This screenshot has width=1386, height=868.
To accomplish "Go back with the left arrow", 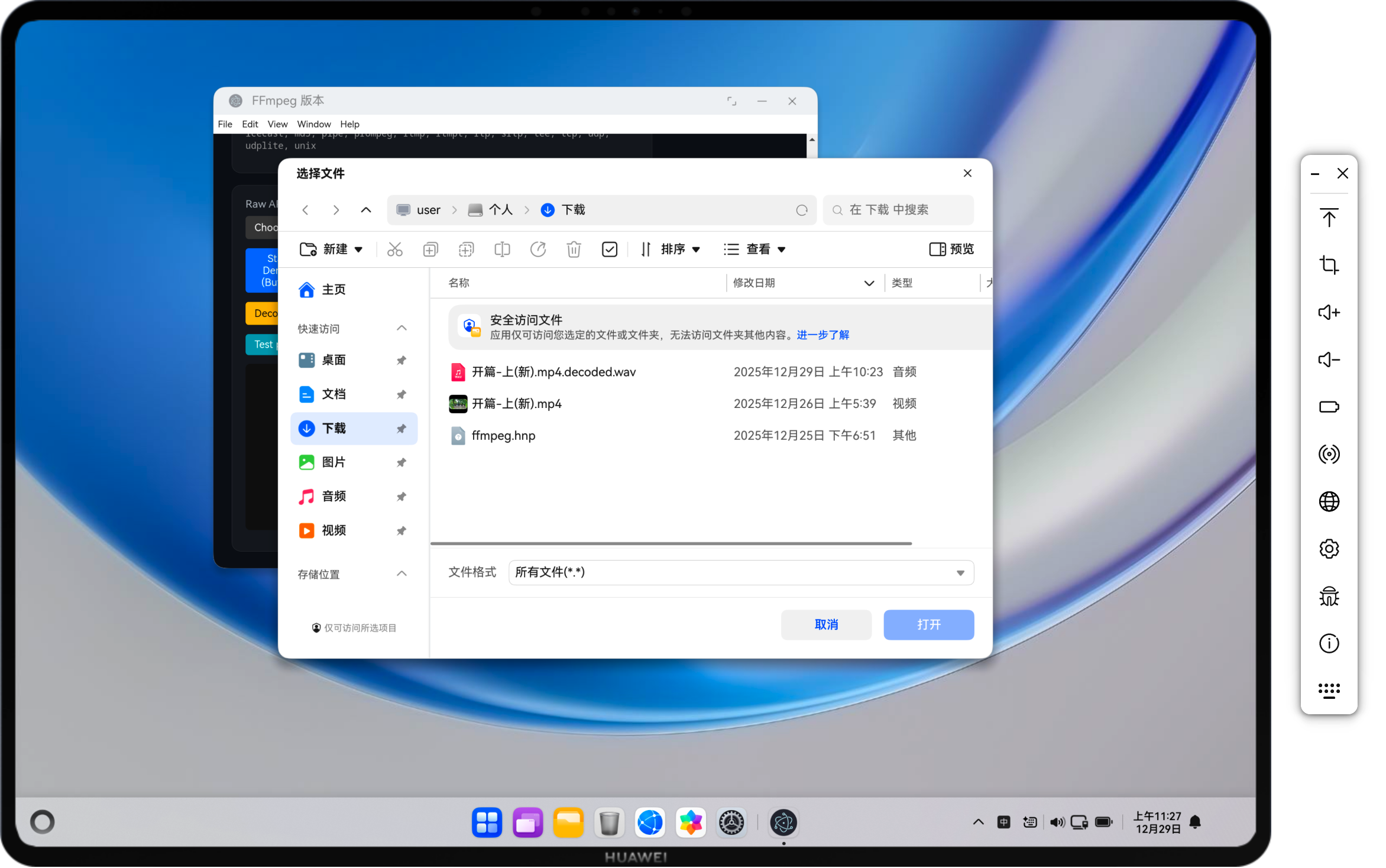I will tap(305, 210).
